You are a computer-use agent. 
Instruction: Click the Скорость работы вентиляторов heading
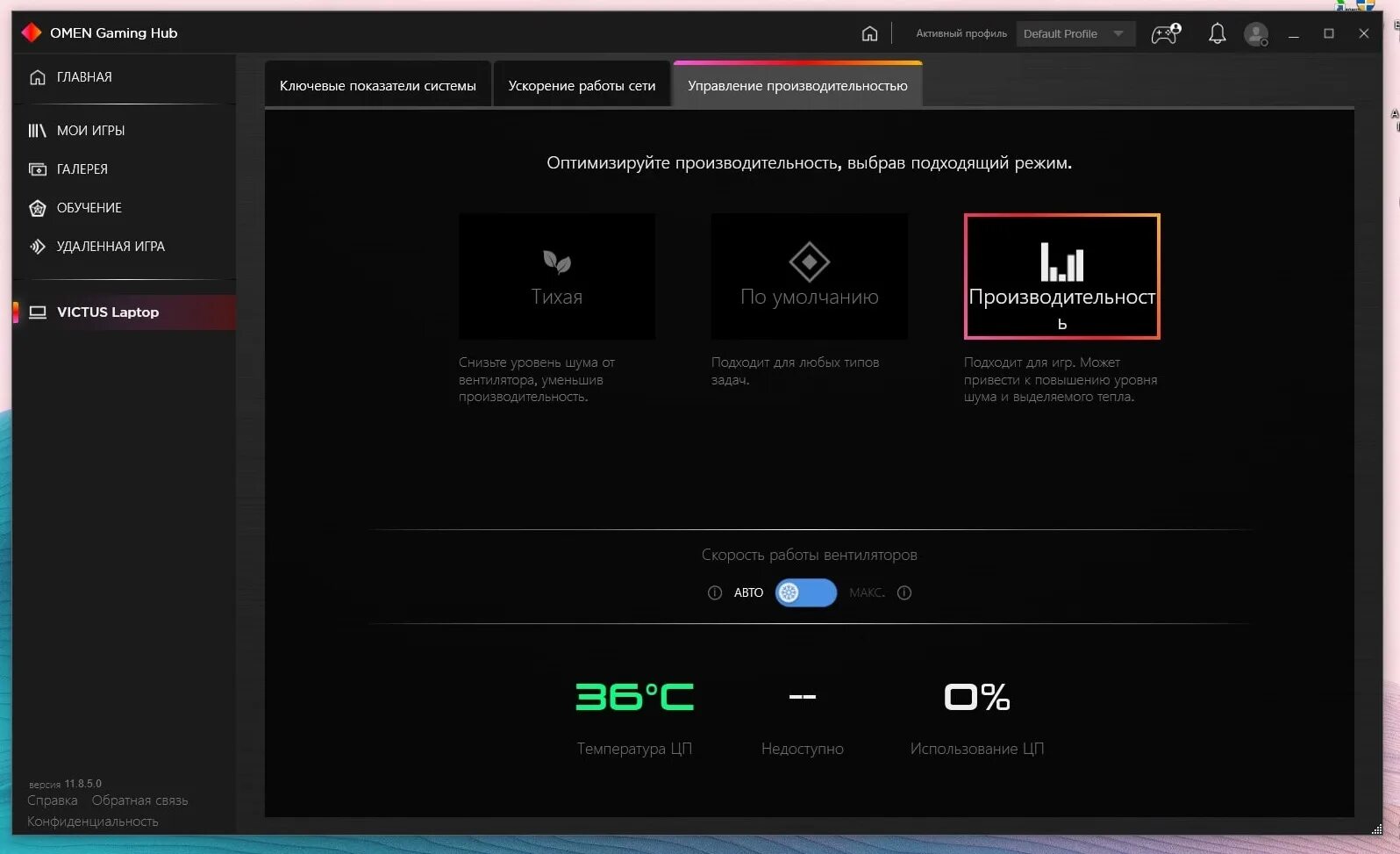point(810,555)
